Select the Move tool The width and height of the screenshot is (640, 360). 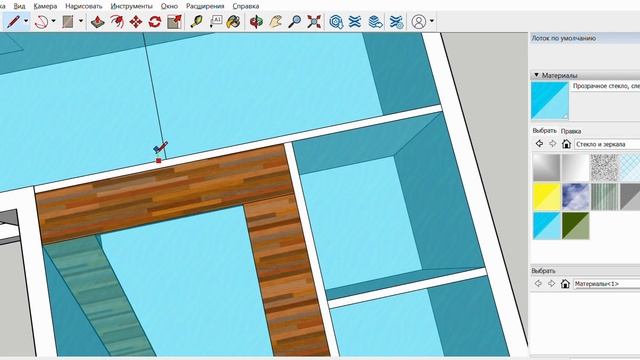pyautogui.click(x=136, y=21)
